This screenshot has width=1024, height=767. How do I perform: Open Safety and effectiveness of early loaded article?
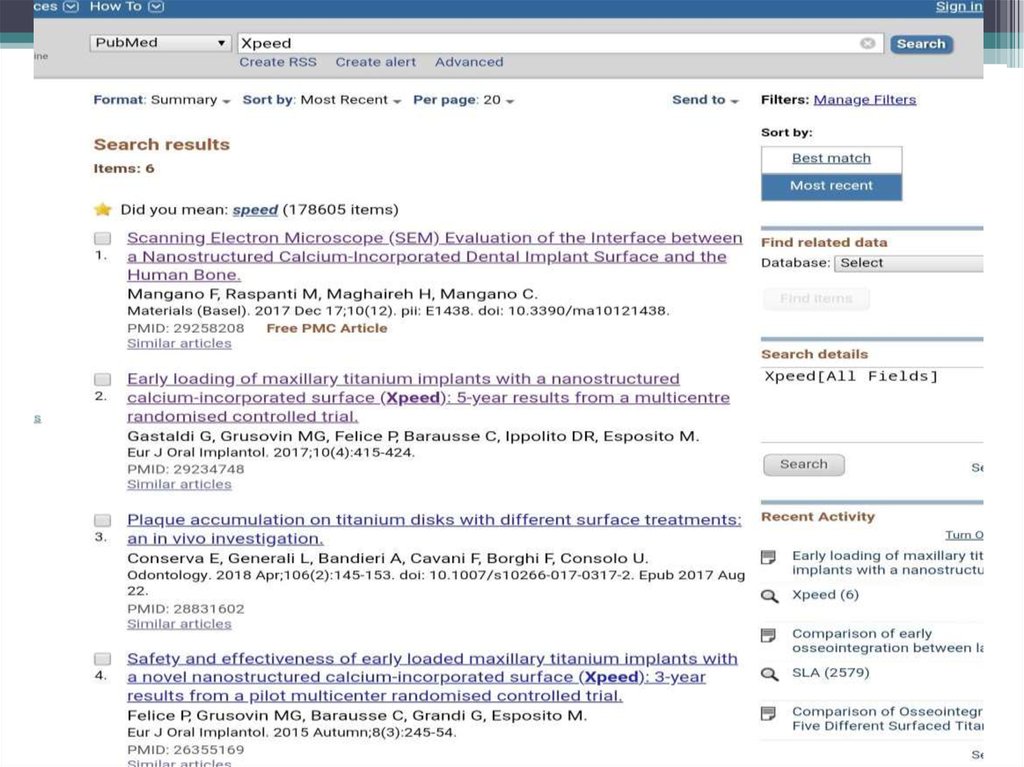[x=432, y=677]
